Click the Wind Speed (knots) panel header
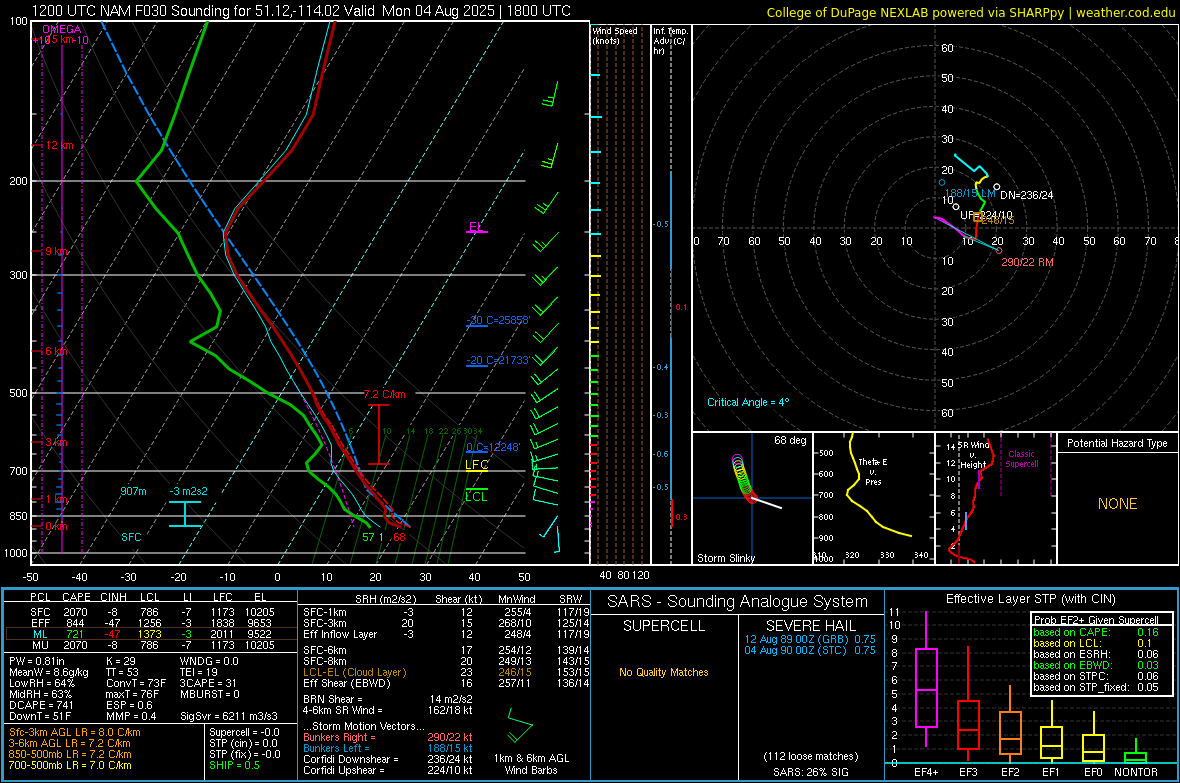Image resolution: width=1180 pixels, height=783 pixels. (615, 35)
